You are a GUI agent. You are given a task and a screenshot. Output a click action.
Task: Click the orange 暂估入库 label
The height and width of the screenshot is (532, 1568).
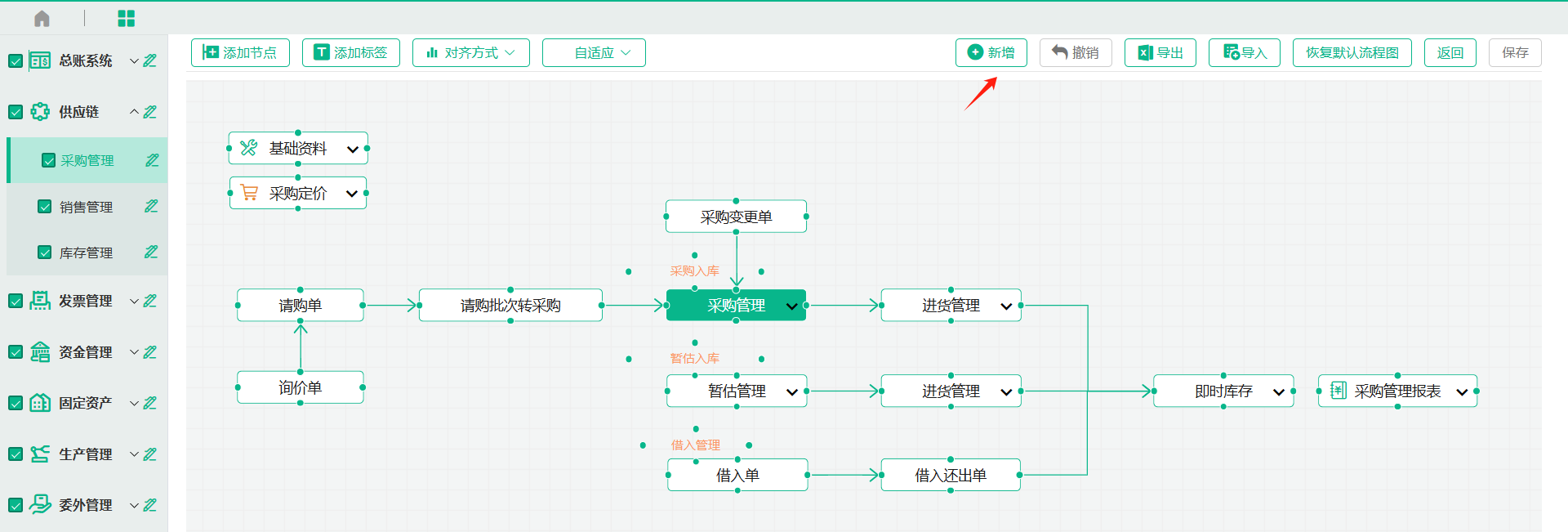[695, 358]
